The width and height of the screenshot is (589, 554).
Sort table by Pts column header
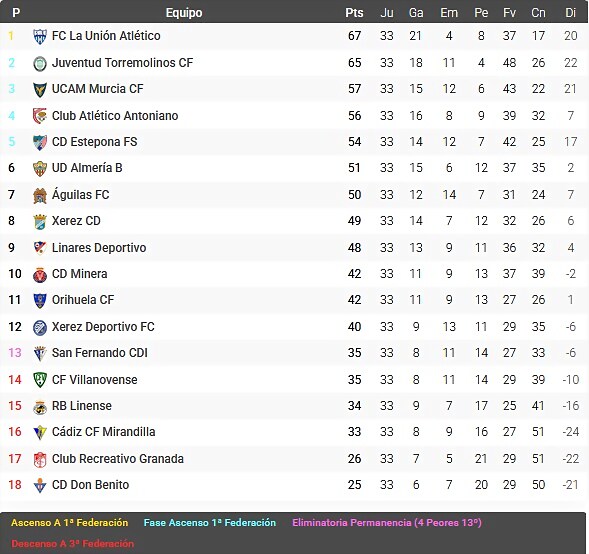[354, 13]
